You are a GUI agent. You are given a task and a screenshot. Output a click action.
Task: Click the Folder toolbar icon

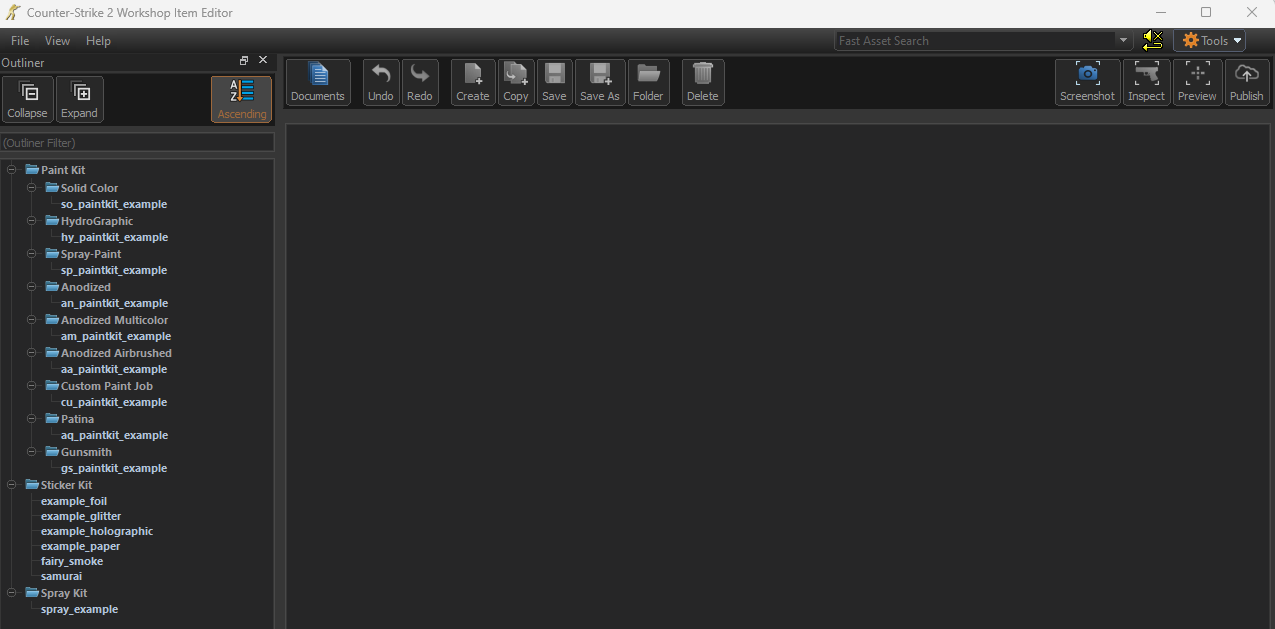pos(648,74)
